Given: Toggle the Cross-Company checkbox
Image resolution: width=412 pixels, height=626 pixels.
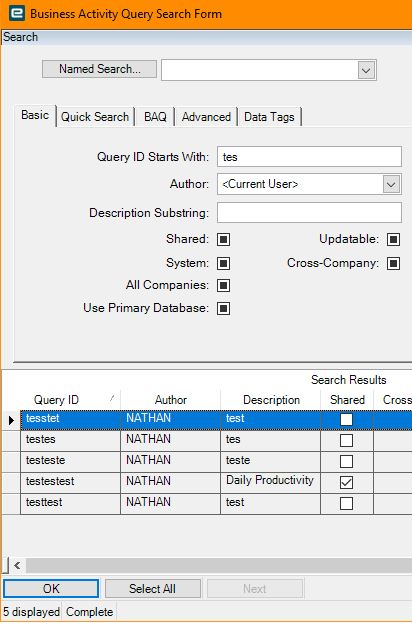Looking at the screenshot, I should coord(393,263).
